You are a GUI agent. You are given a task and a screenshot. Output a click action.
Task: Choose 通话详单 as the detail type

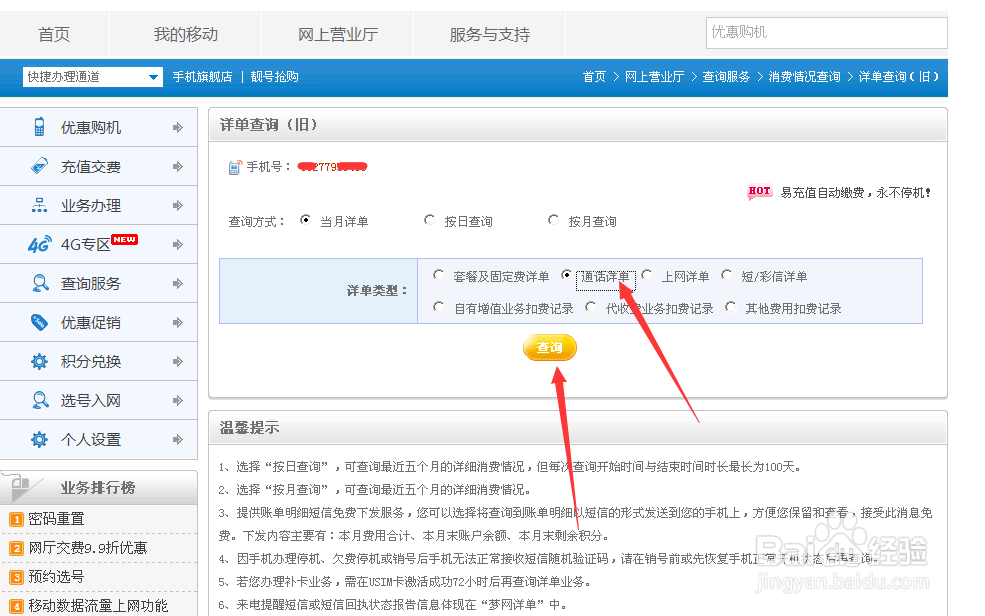[x=567, y=276]
